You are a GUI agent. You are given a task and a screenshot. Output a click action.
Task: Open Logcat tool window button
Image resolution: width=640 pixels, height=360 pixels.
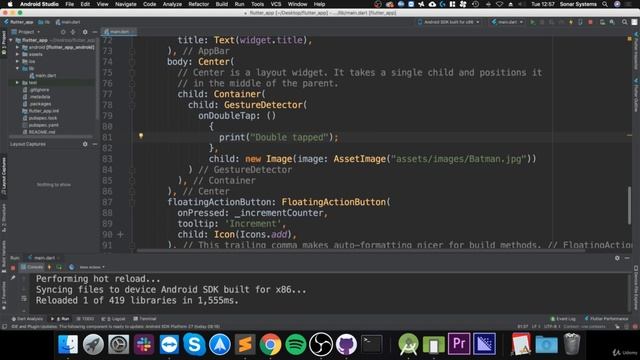click(114, 319)
